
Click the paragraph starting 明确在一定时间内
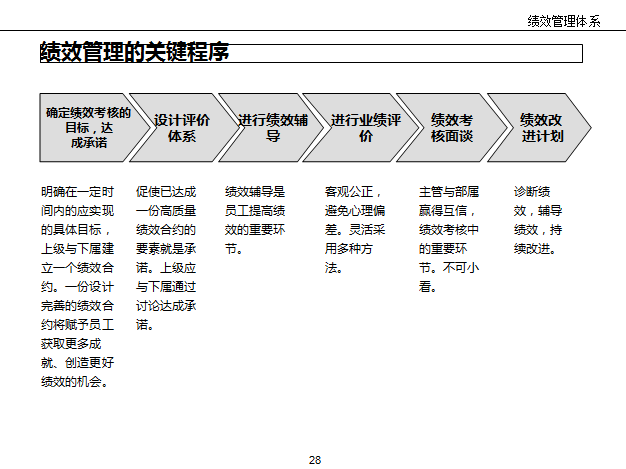tap(77, 287)
